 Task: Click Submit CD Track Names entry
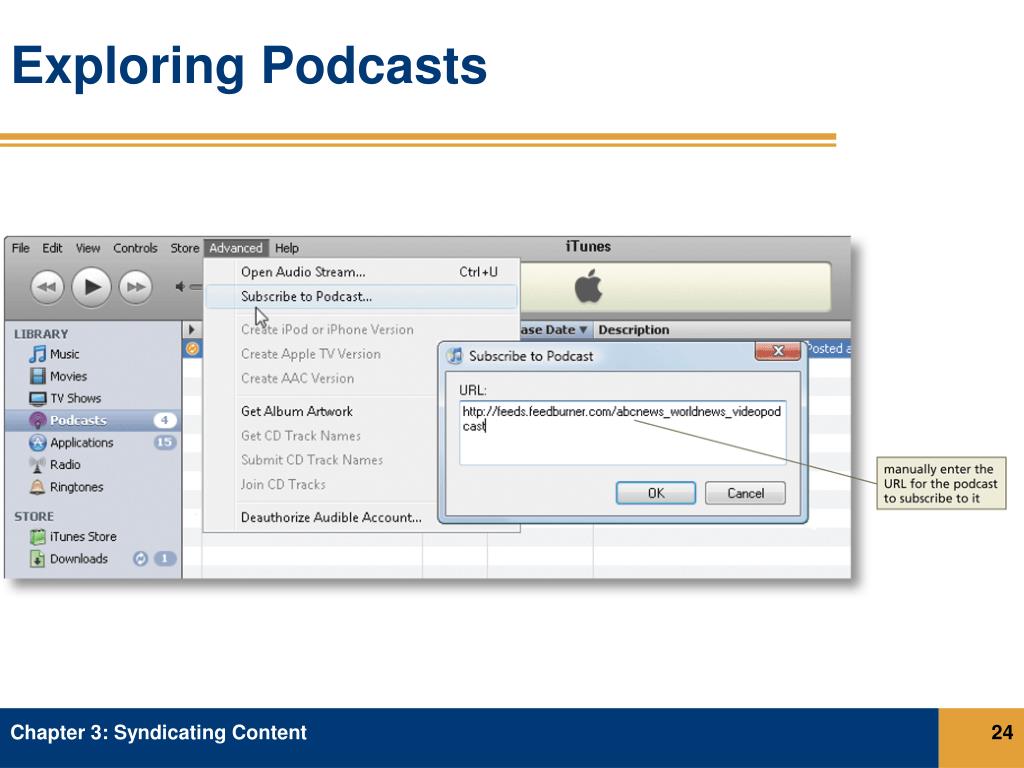coord(312,460)
